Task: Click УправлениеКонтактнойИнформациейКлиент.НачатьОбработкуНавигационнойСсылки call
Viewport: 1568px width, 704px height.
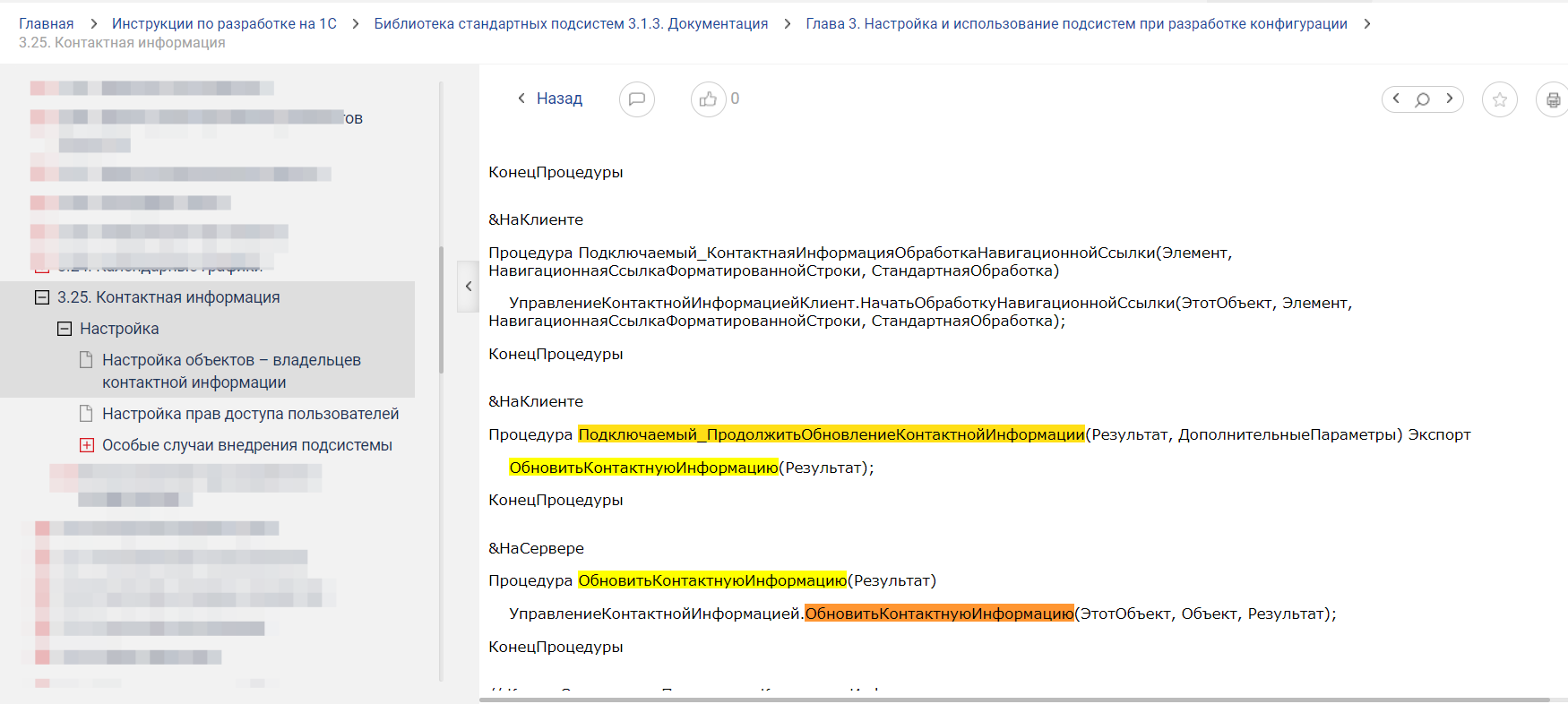Action: click(x=841, y=303)
